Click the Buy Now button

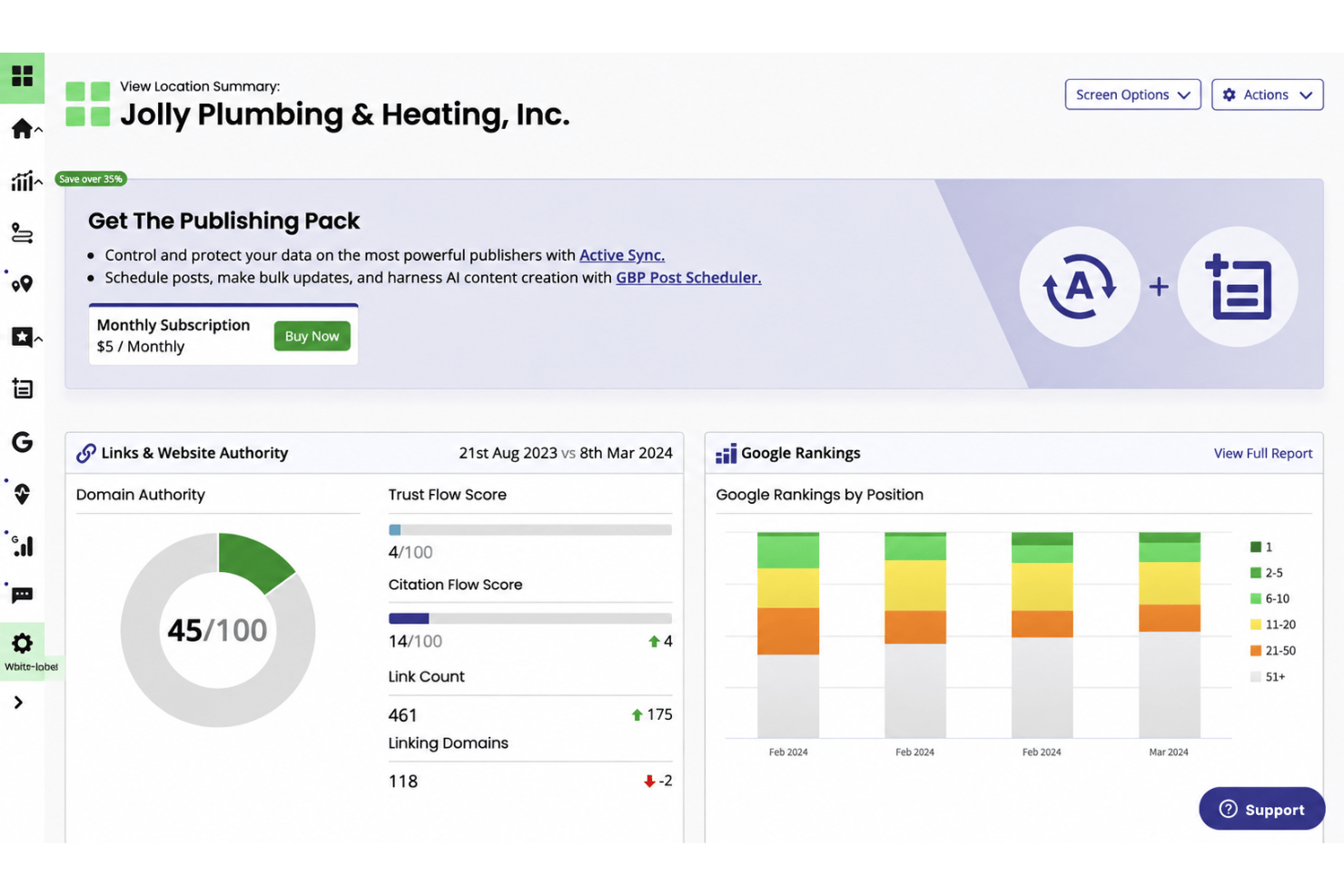click(x=311, y=336)
